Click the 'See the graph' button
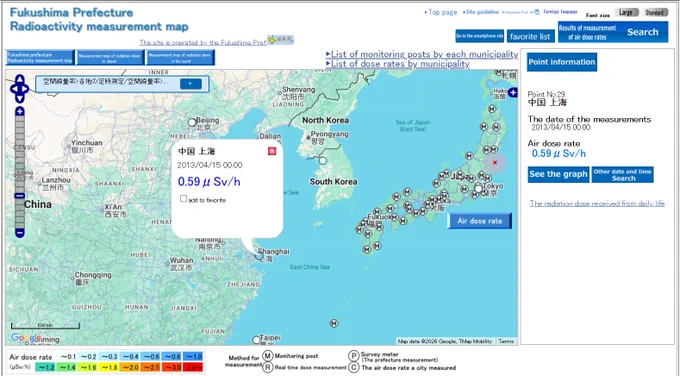680x376 pixels. tap(558, 174)
